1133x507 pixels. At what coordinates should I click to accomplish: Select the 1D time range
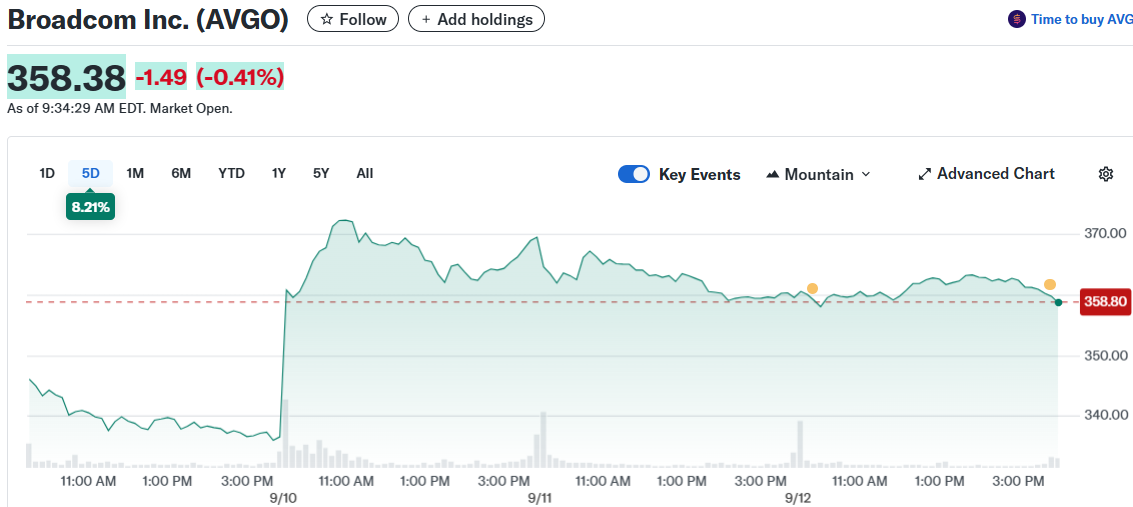point(47,173)
